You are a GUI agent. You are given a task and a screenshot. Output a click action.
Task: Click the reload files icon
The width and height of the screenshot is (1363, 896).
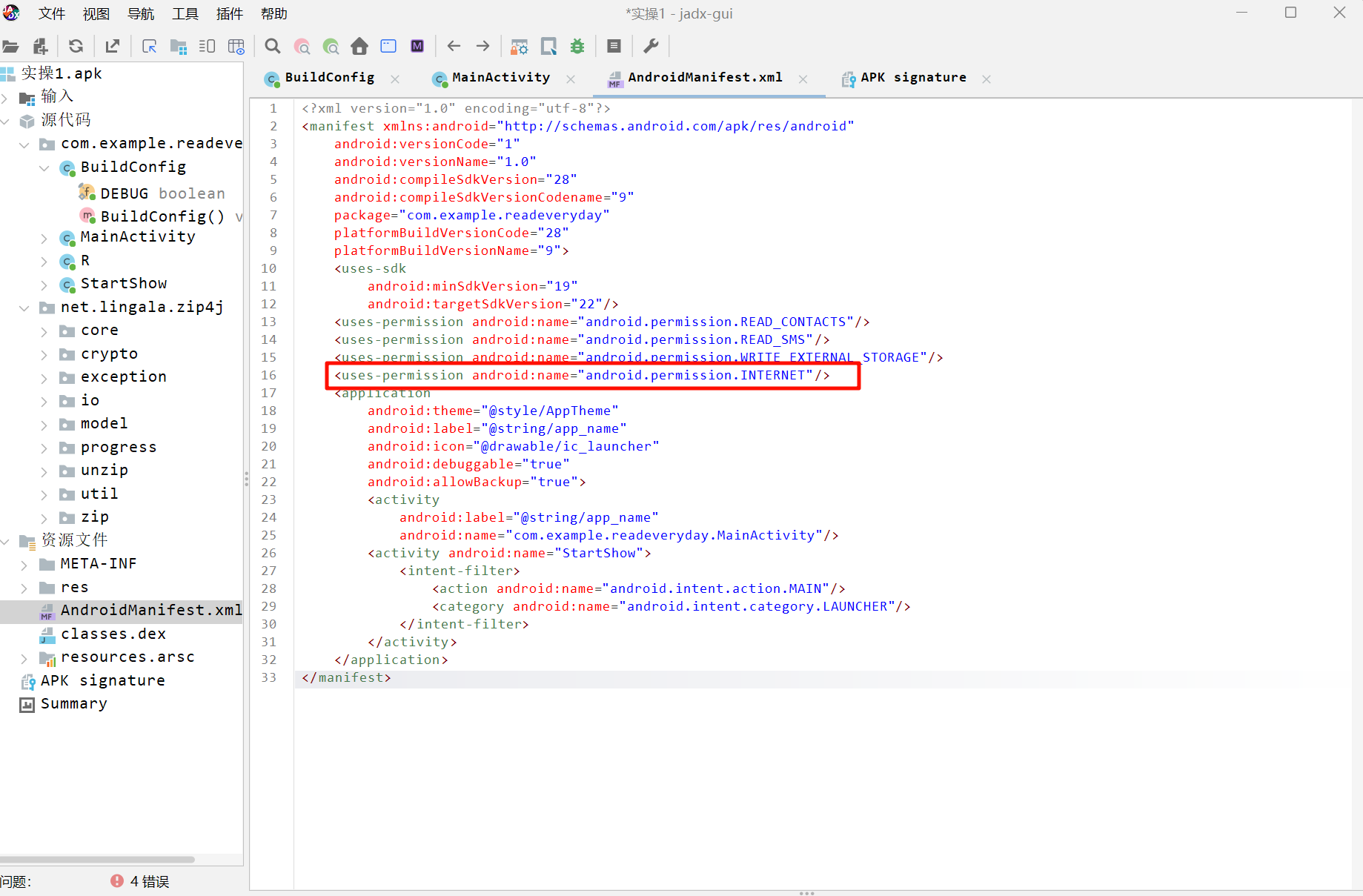[x=76, y=47]
